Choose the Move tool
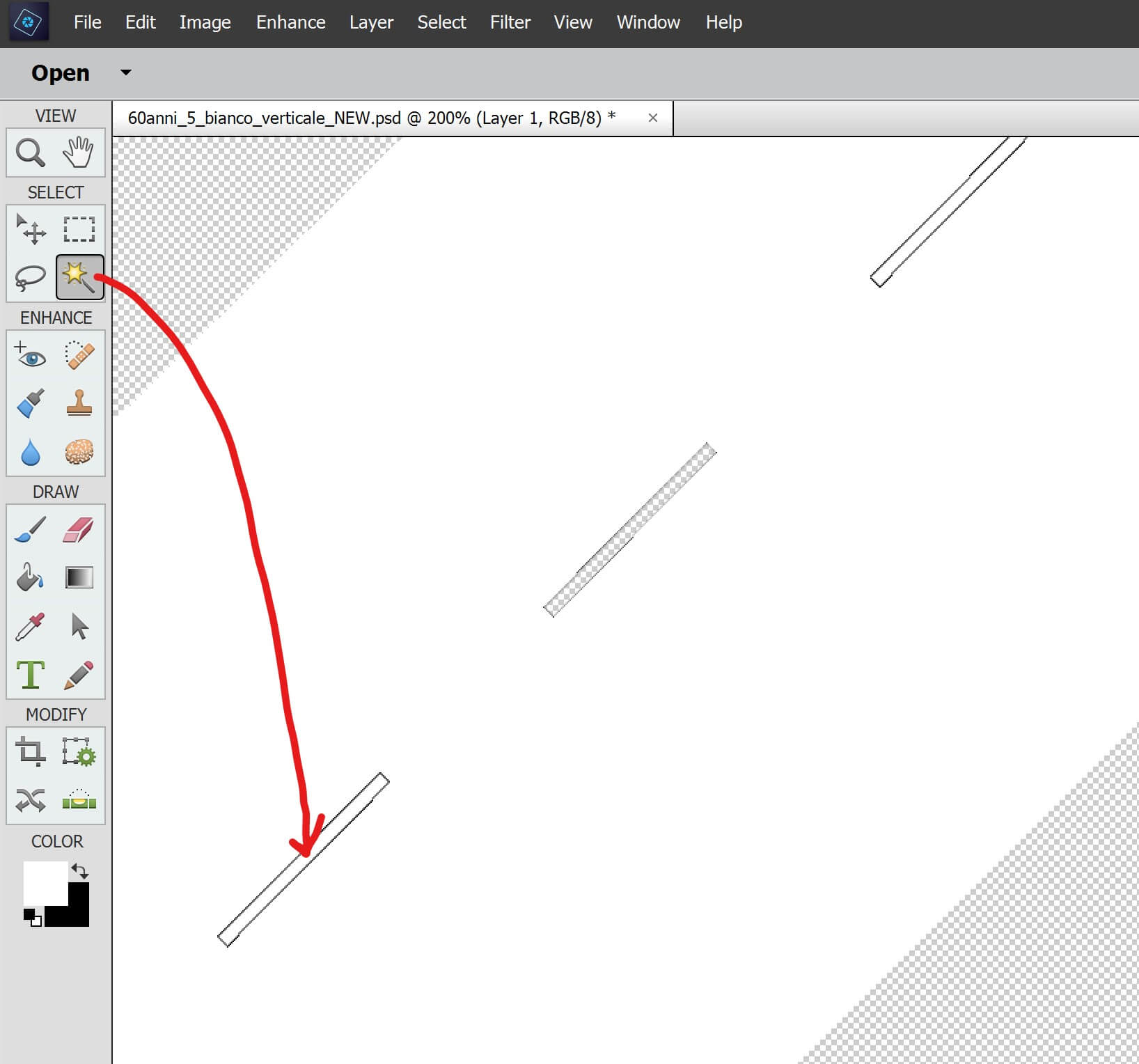 coord(31,229)
